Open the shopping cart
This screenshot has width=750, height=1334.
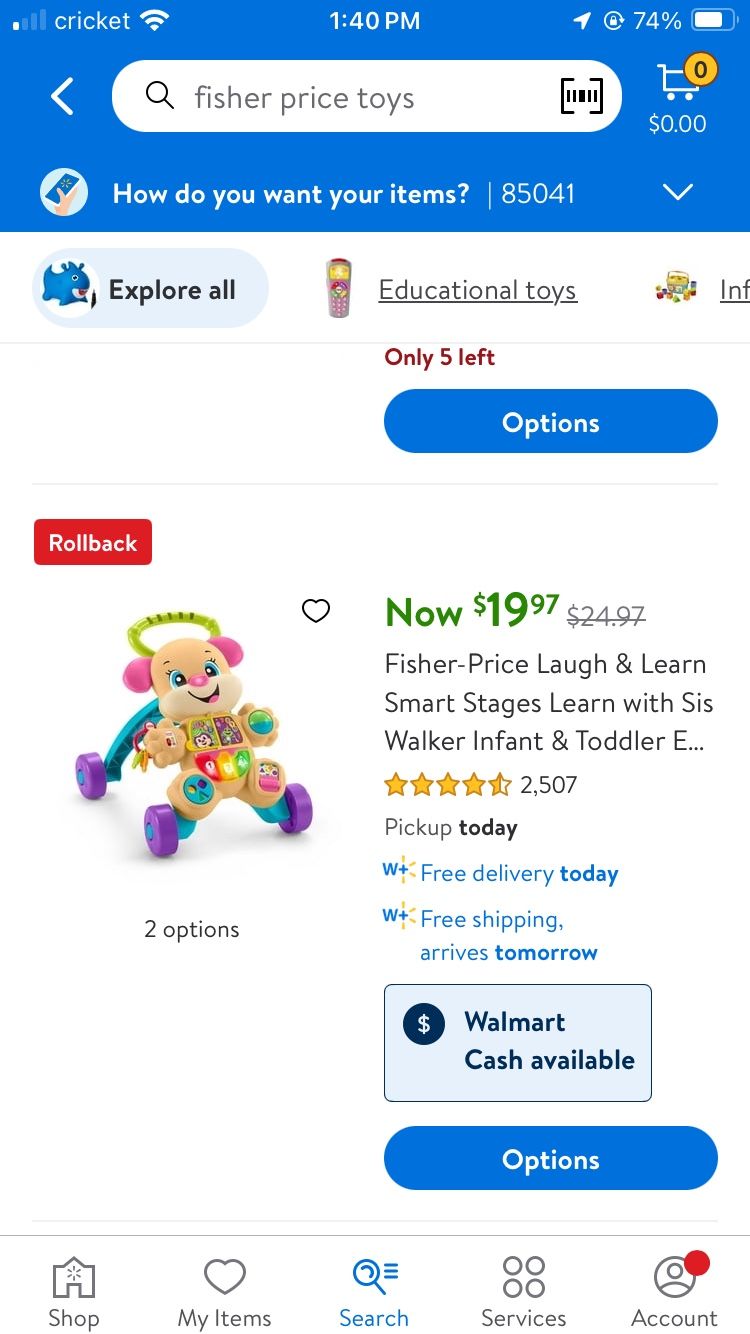tap(678, 87)
